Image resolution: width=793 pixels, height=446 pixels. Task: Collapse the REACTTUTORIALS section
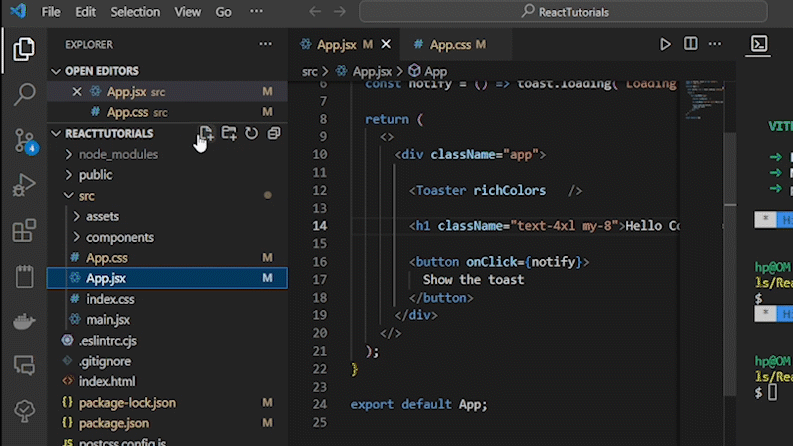56,133
